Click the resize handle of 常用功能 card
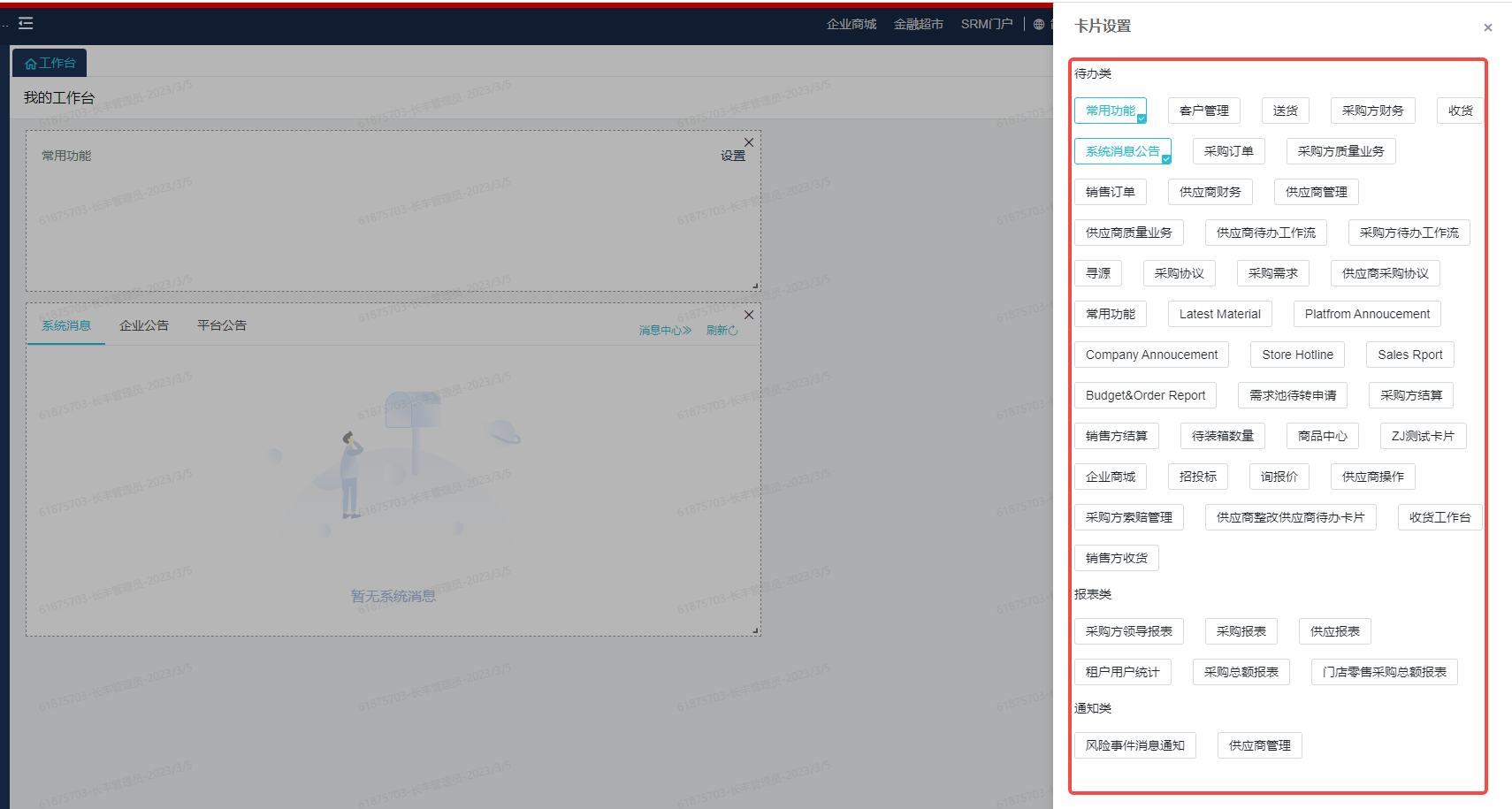This screenshot has height=809, width=1512. click(755, 286)
